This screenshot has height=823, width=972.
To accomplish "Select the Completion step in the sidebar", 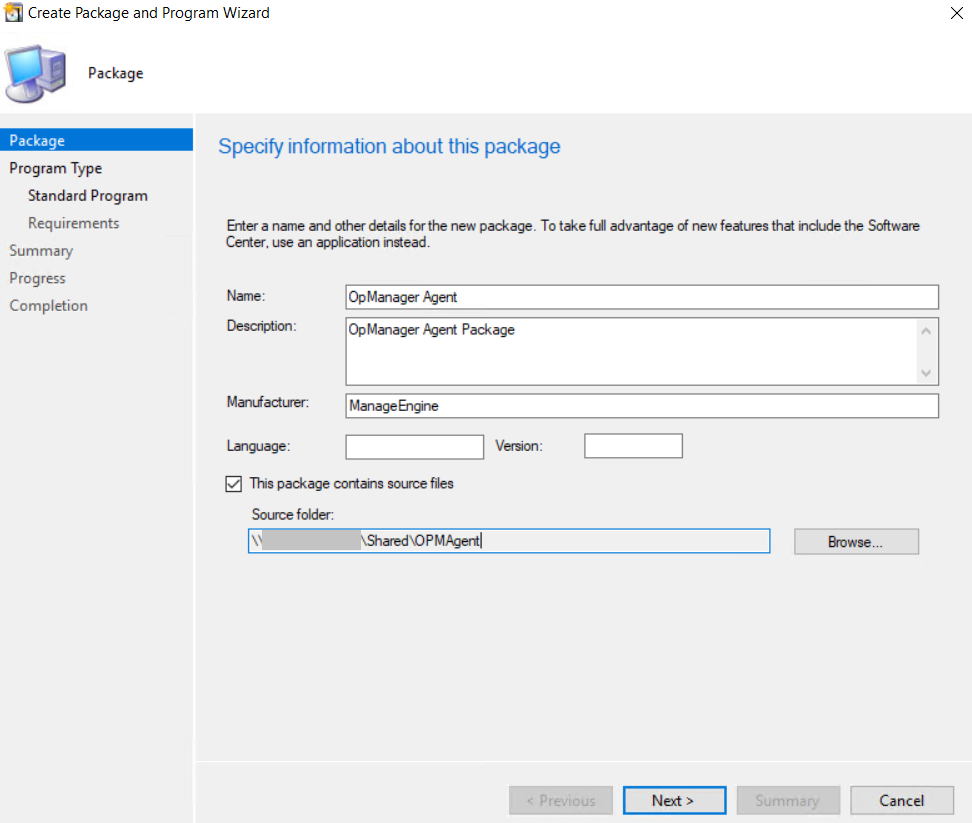I will [48, 305].
